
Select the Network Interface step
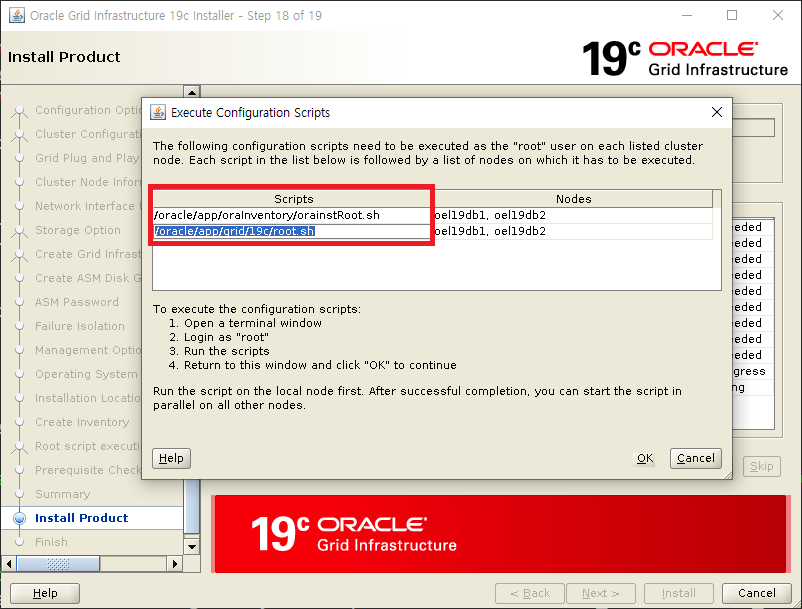click(x=87, y=206)
